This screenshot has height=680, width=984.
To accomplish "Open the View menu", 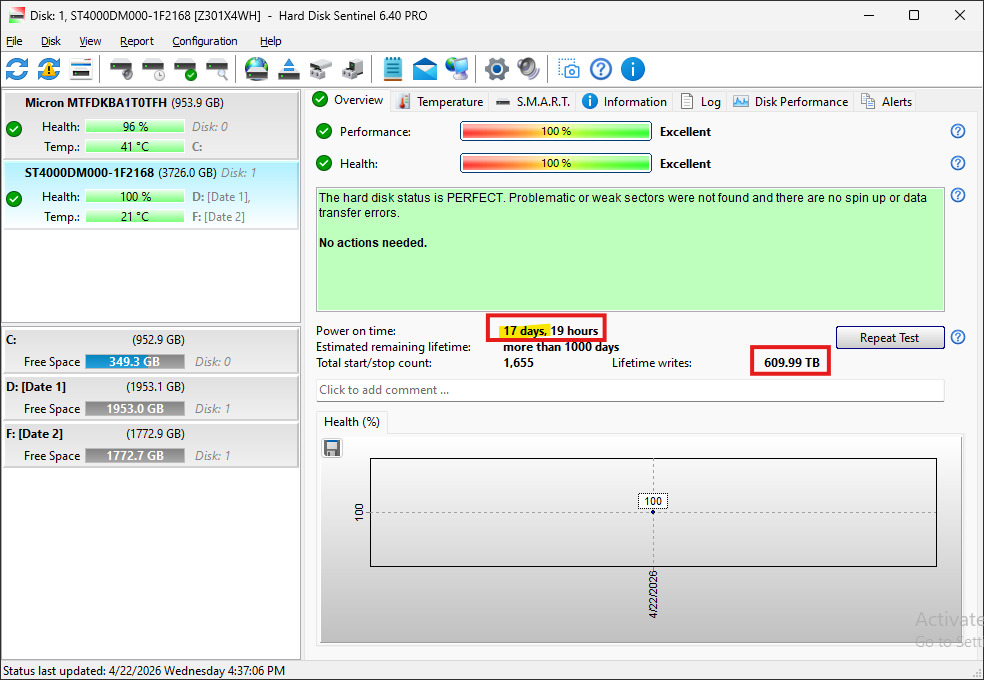I will coord(90,41).
